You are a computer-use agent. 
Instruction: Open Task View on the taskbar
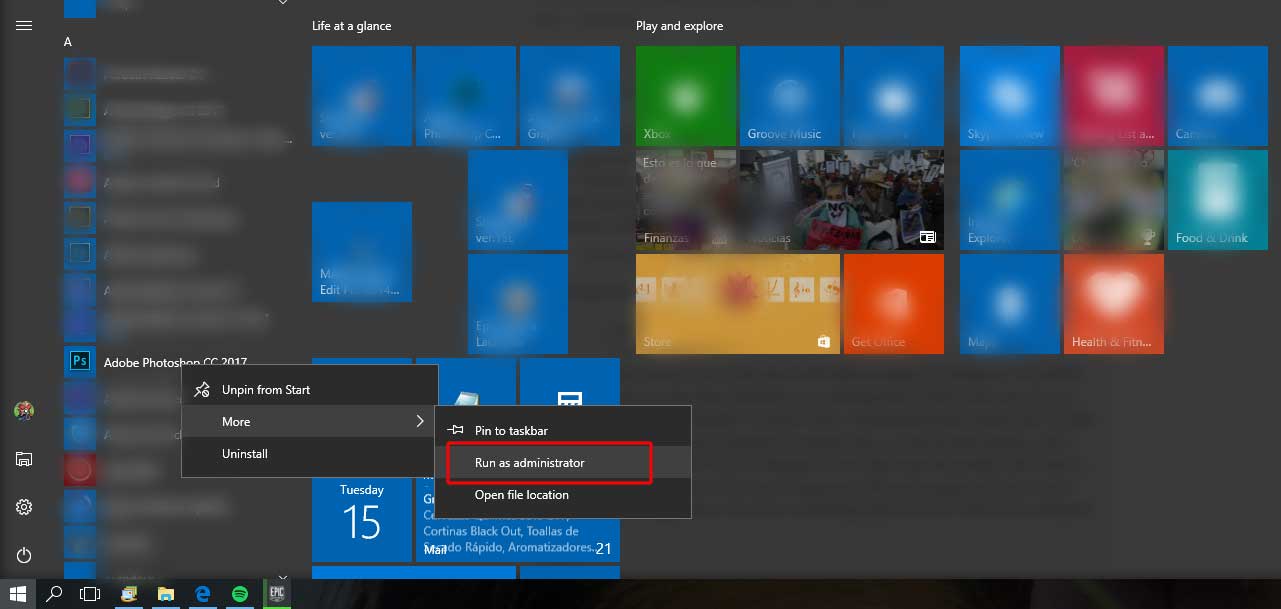90,594
